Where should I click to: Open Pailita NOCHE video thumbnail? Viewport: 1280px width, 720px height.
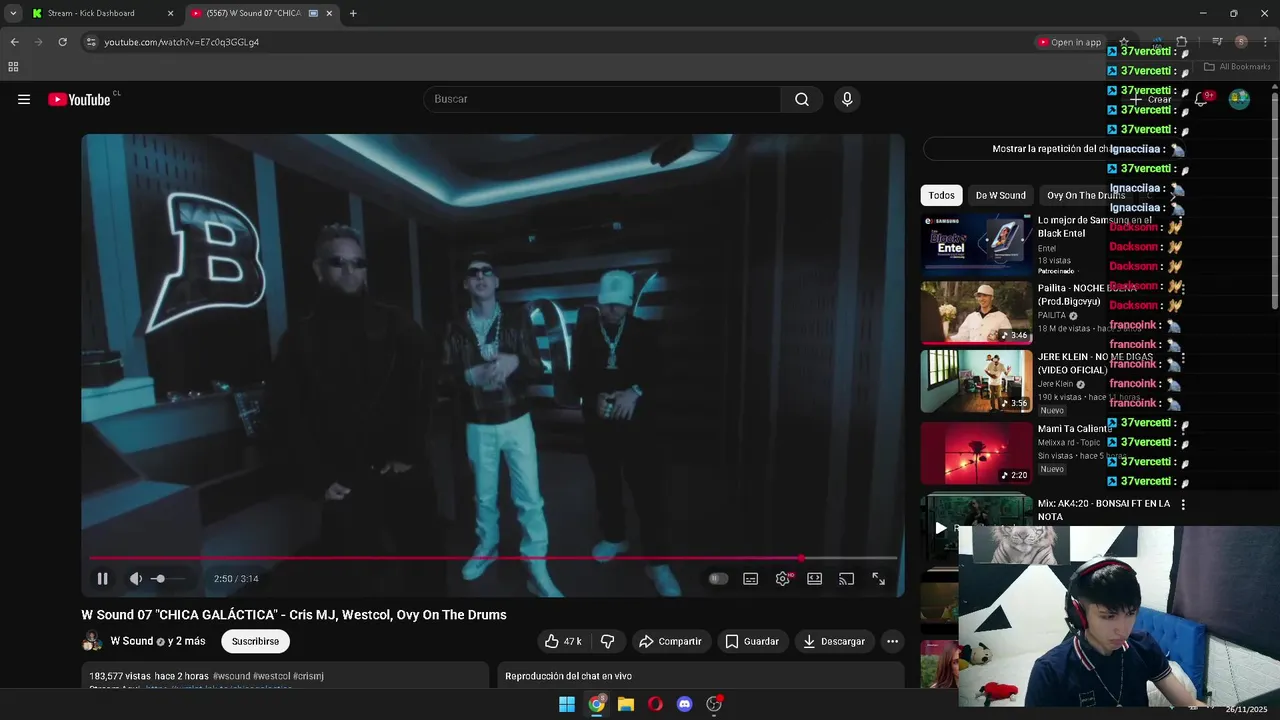pos(976,312)
